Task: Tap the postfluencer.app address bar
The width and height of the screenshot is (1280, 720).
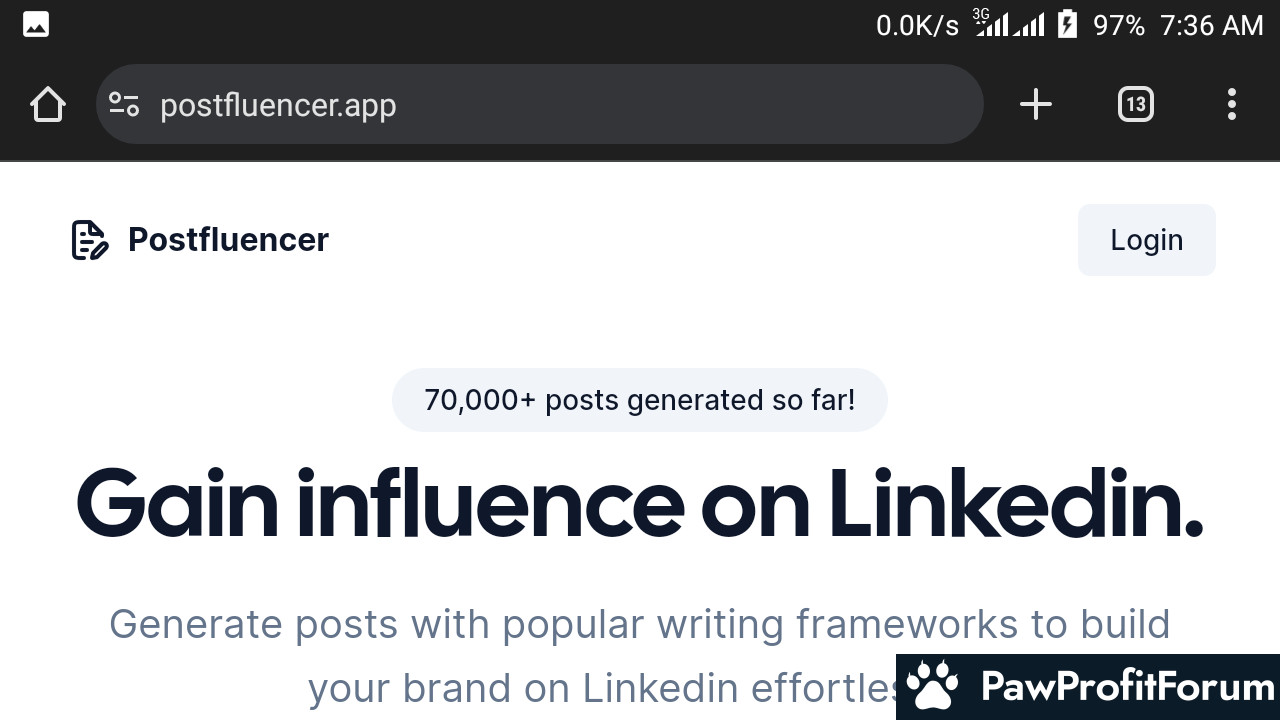Action: click(x=540, y=104)
